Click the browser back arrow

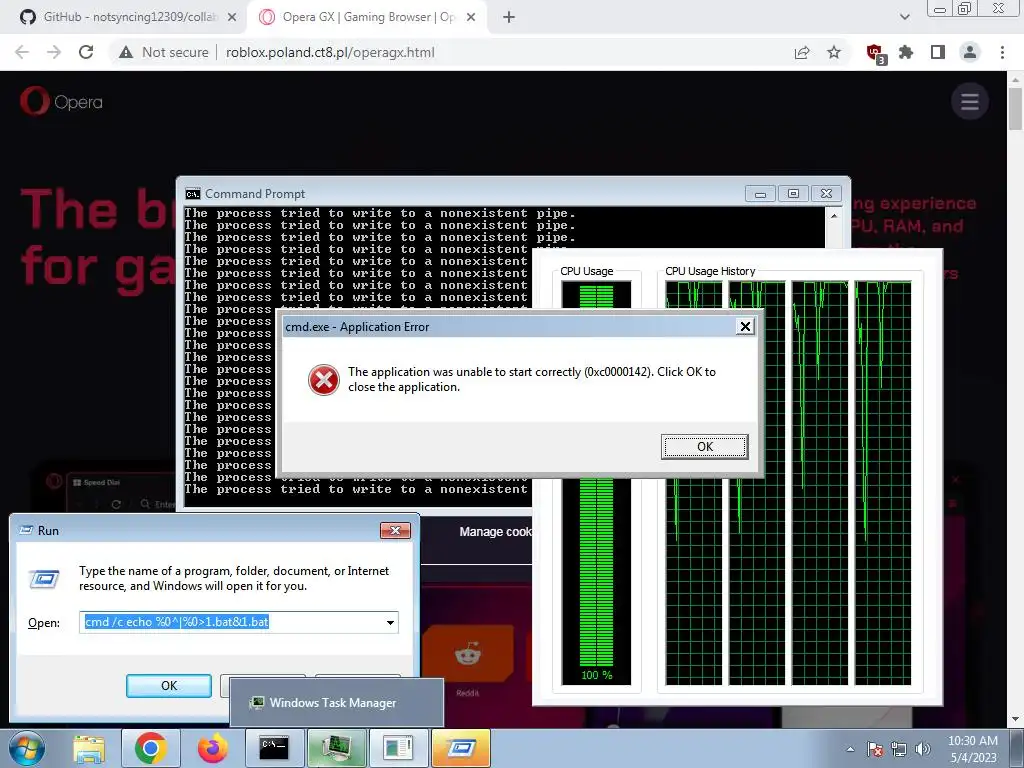point(22,52)
